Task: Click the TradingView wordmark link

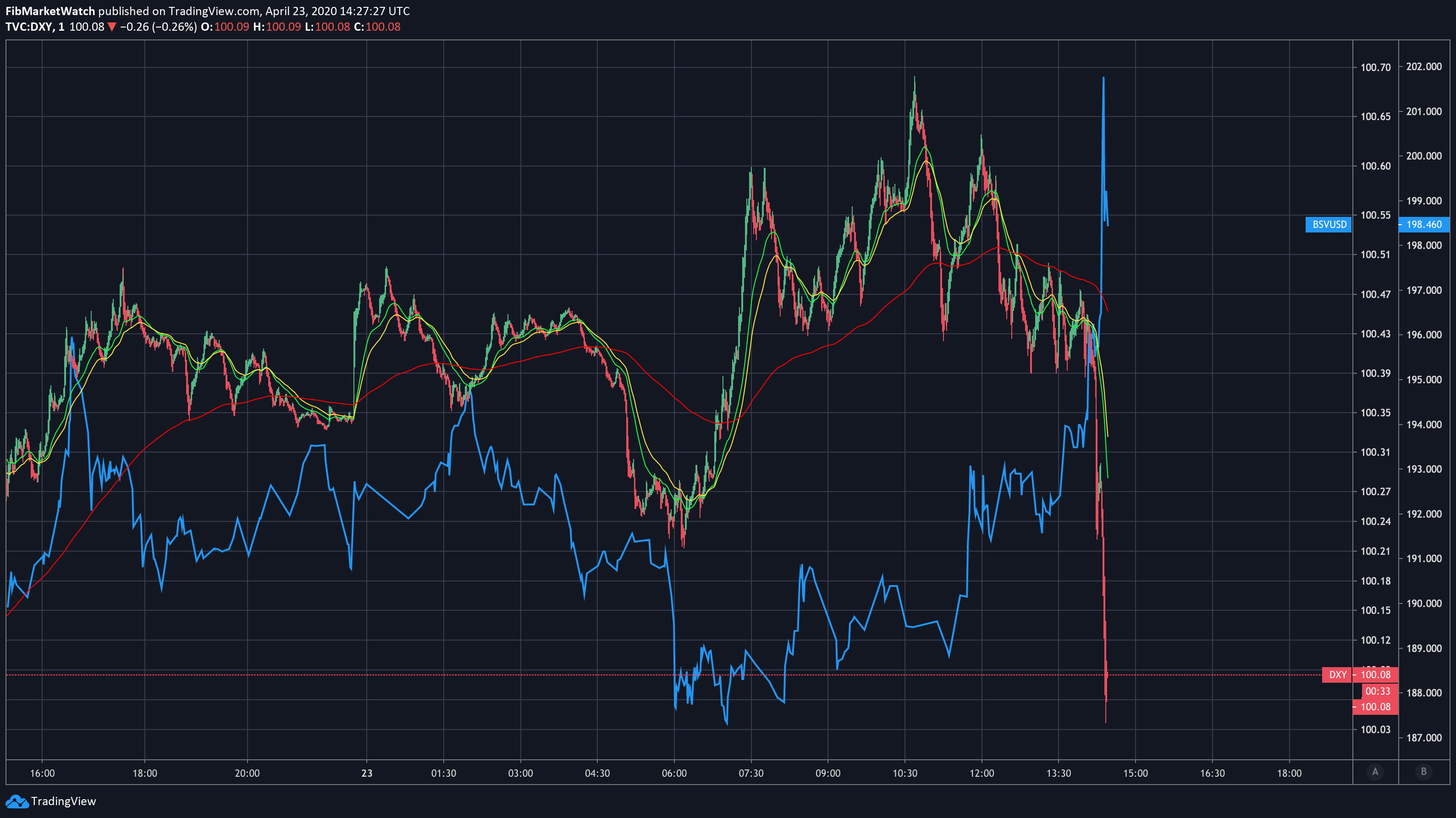Action: (x=63, y=801)
